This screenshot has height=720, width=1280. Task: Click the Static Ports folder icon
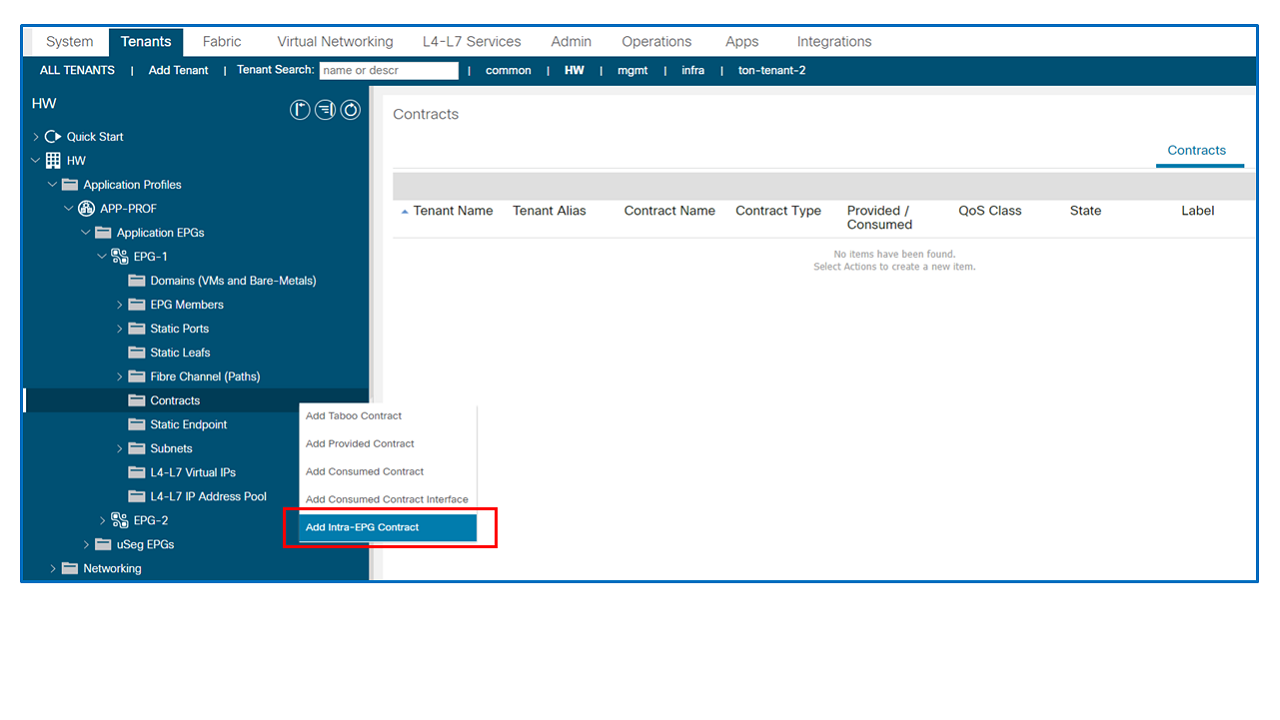coord(137,329)
